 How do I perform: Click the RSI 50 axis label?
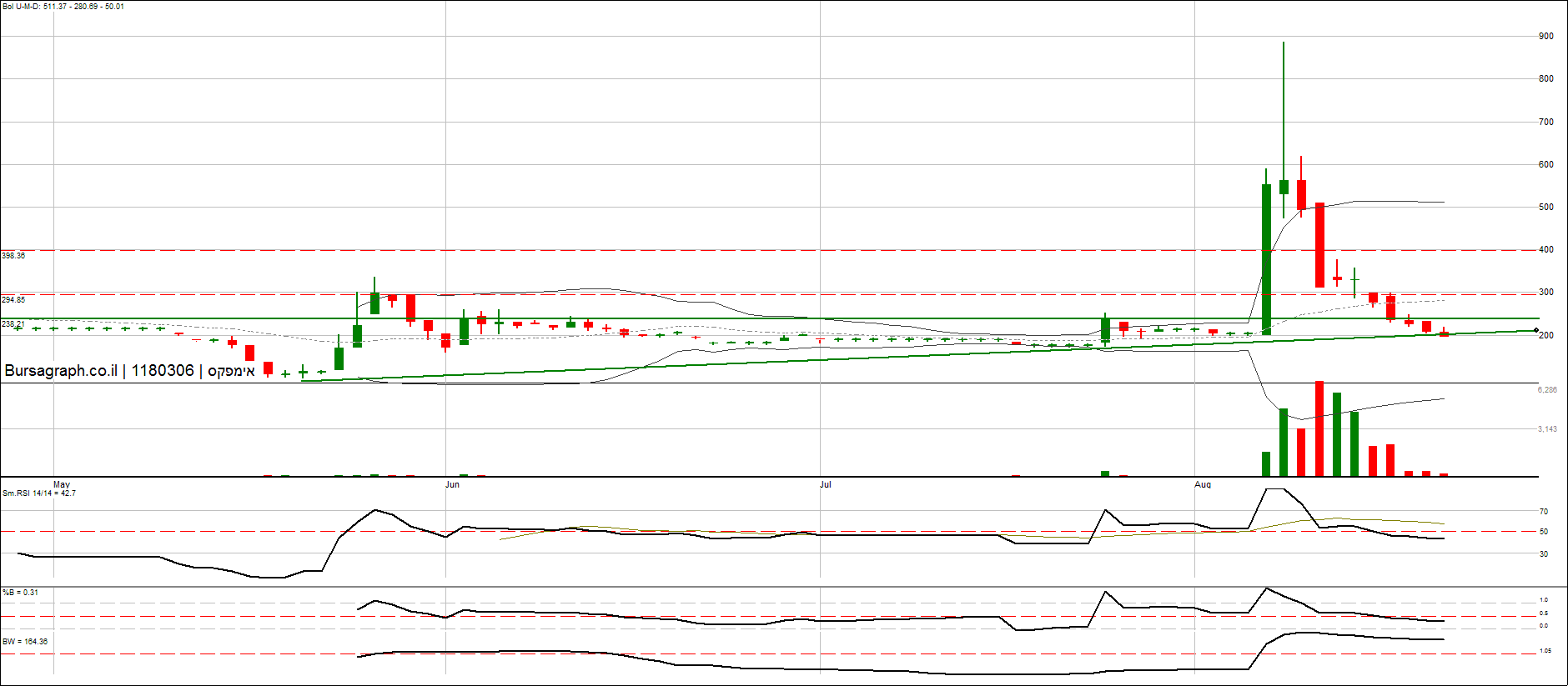(x=1544, y=532)
